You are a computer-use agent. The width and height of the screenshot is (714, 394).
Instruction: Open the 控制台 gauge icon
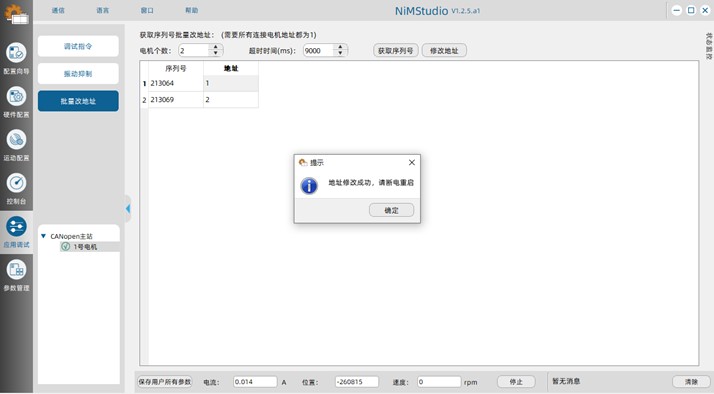pyautogui.click(x=16, y=183)
